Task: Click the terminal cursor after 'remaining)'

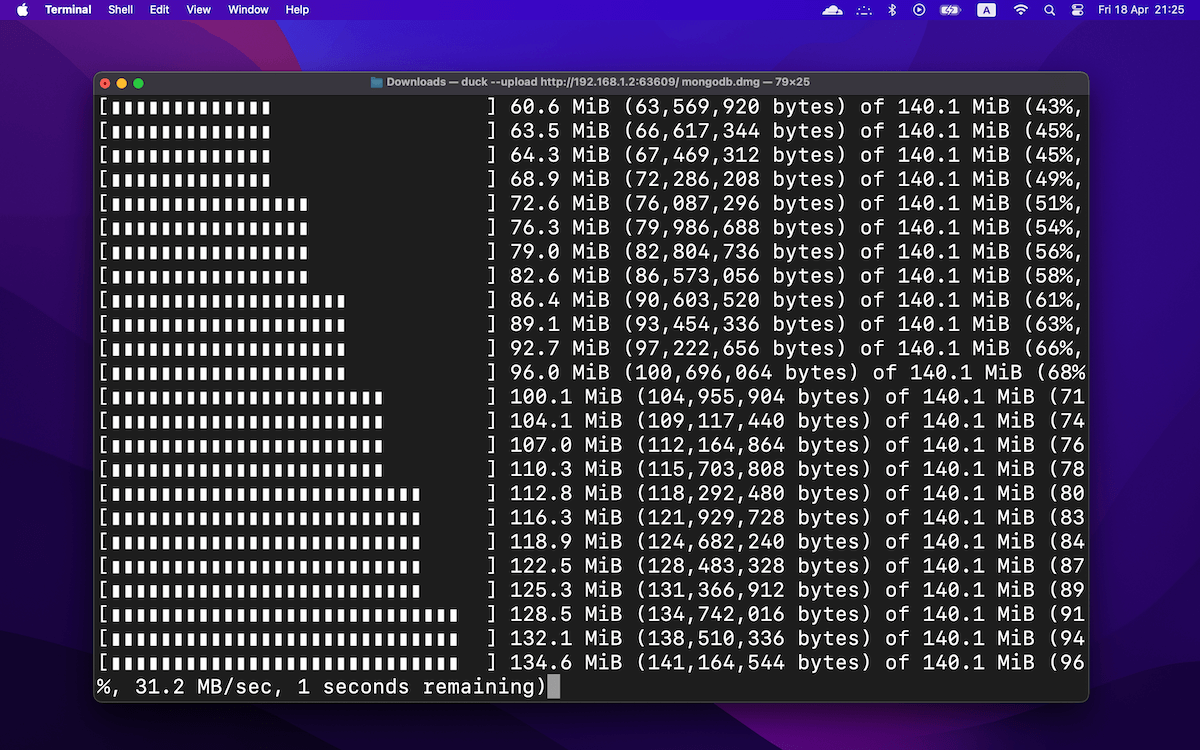Action: click(x=554, y=687)
